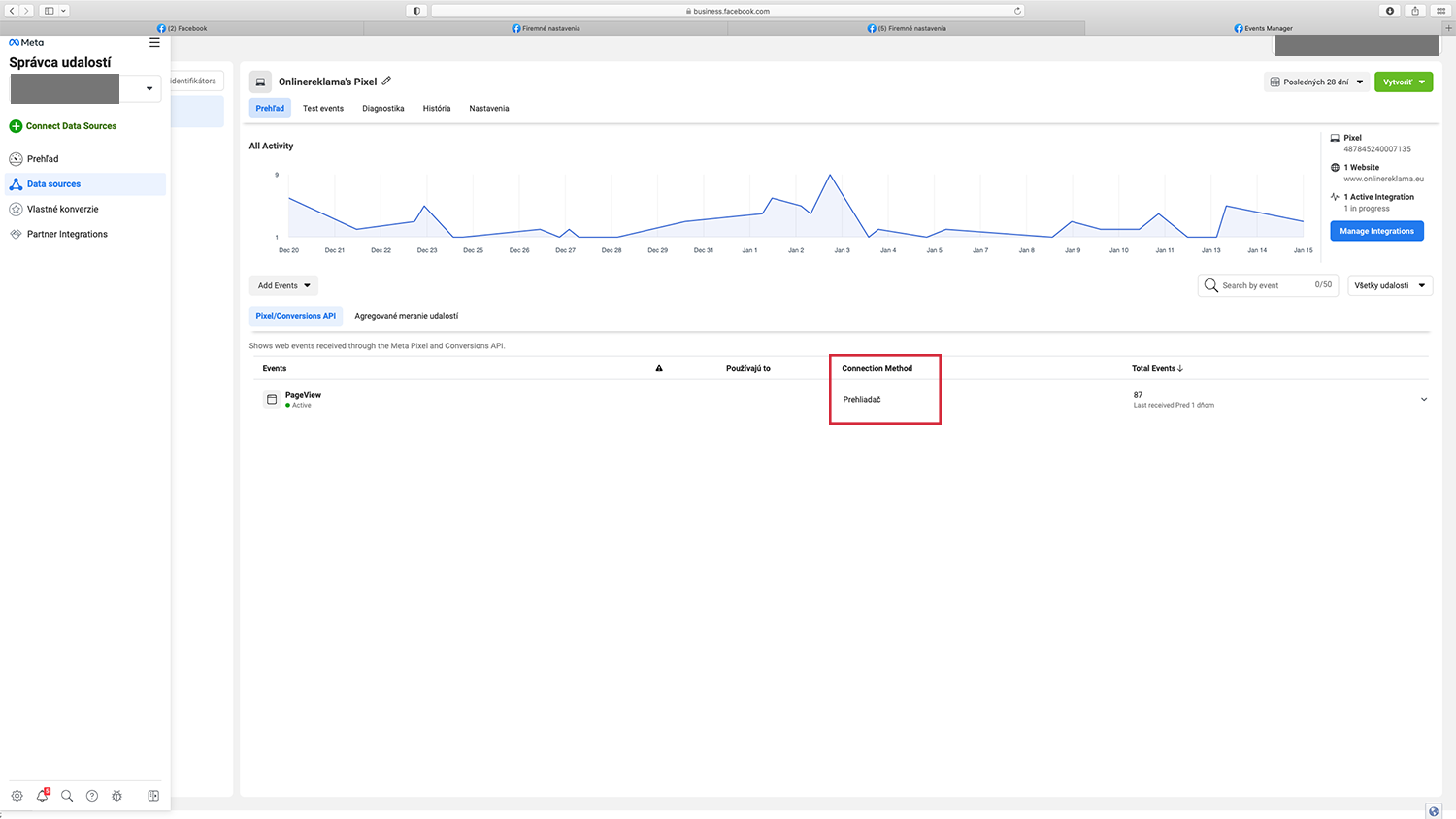Open the notifications bell
1456x819 pixels.
pyautogui.click(x=42, y=796)
